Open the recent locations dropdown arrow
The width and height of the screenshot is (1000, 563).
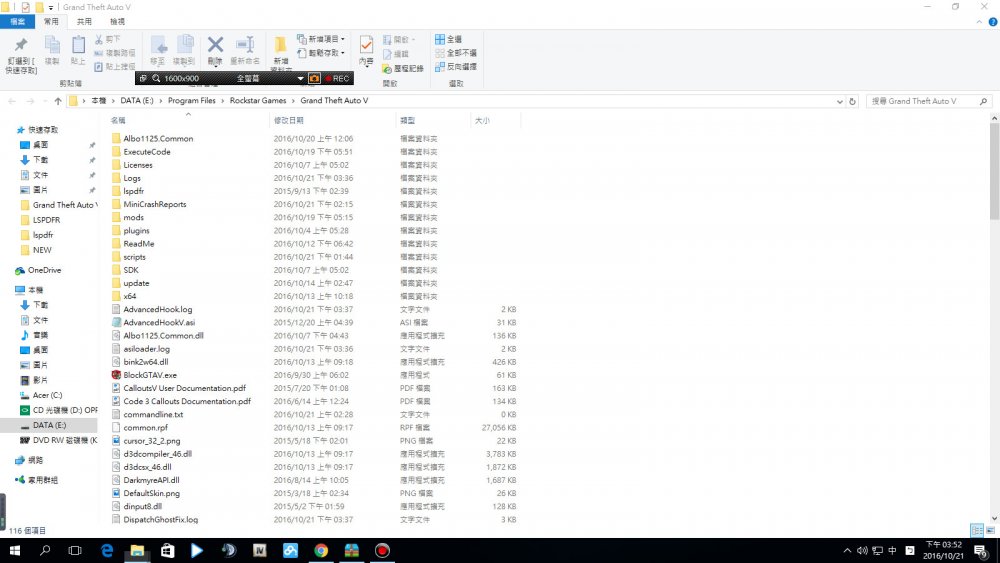tap(45, 101)
